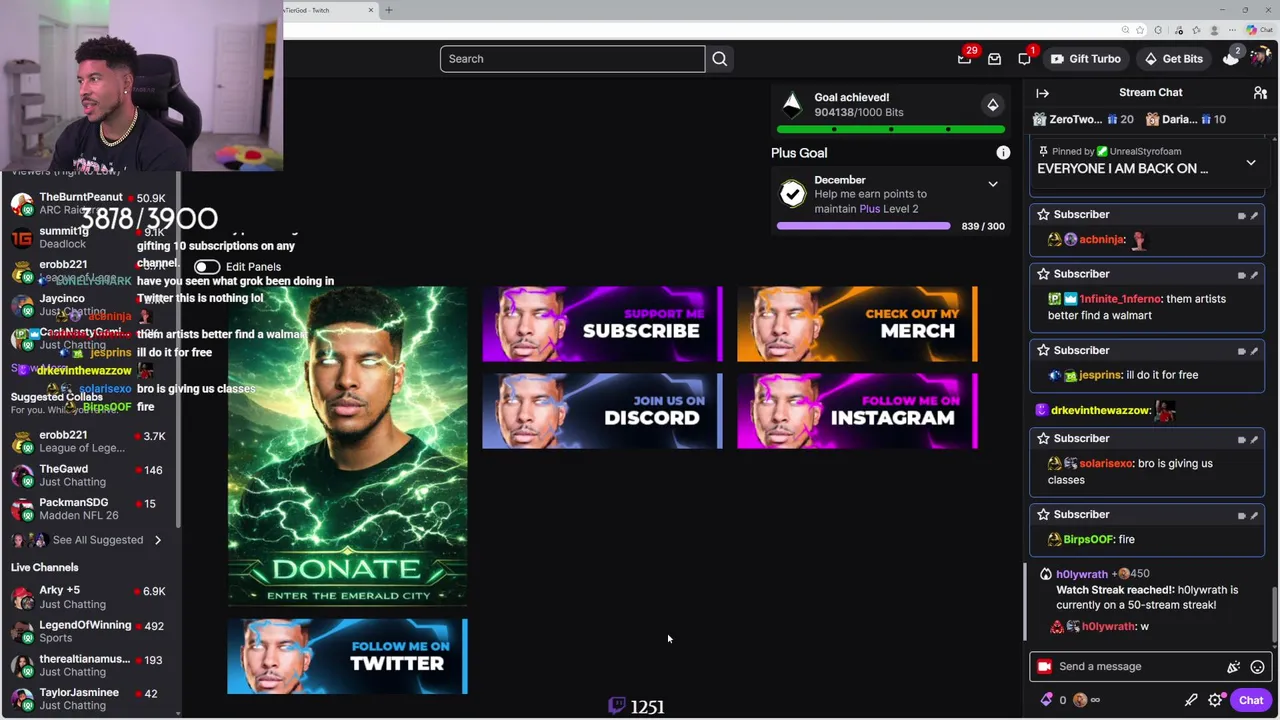Open the Follow Me on Twitter panel

[347, 657]
